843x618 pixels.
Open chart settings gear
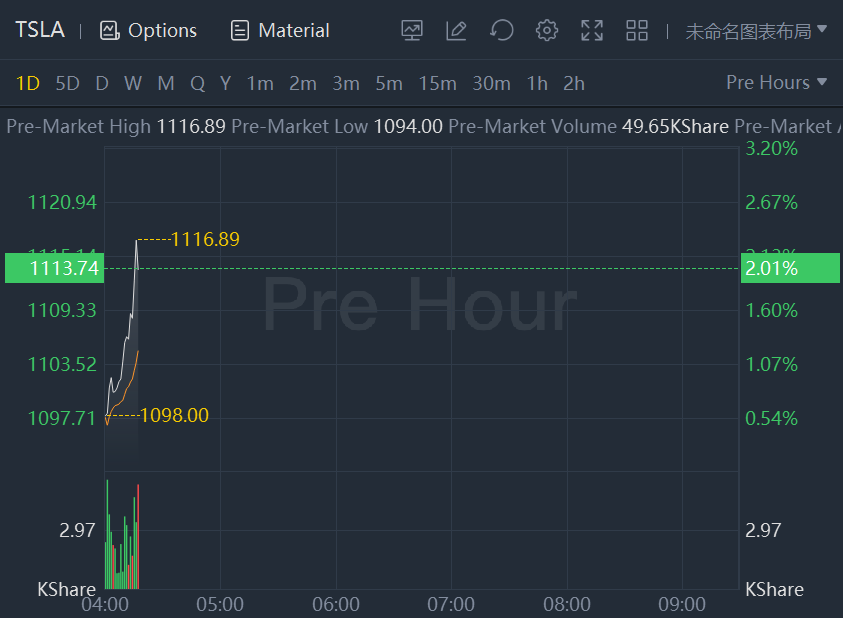click(x=546, y=30)
